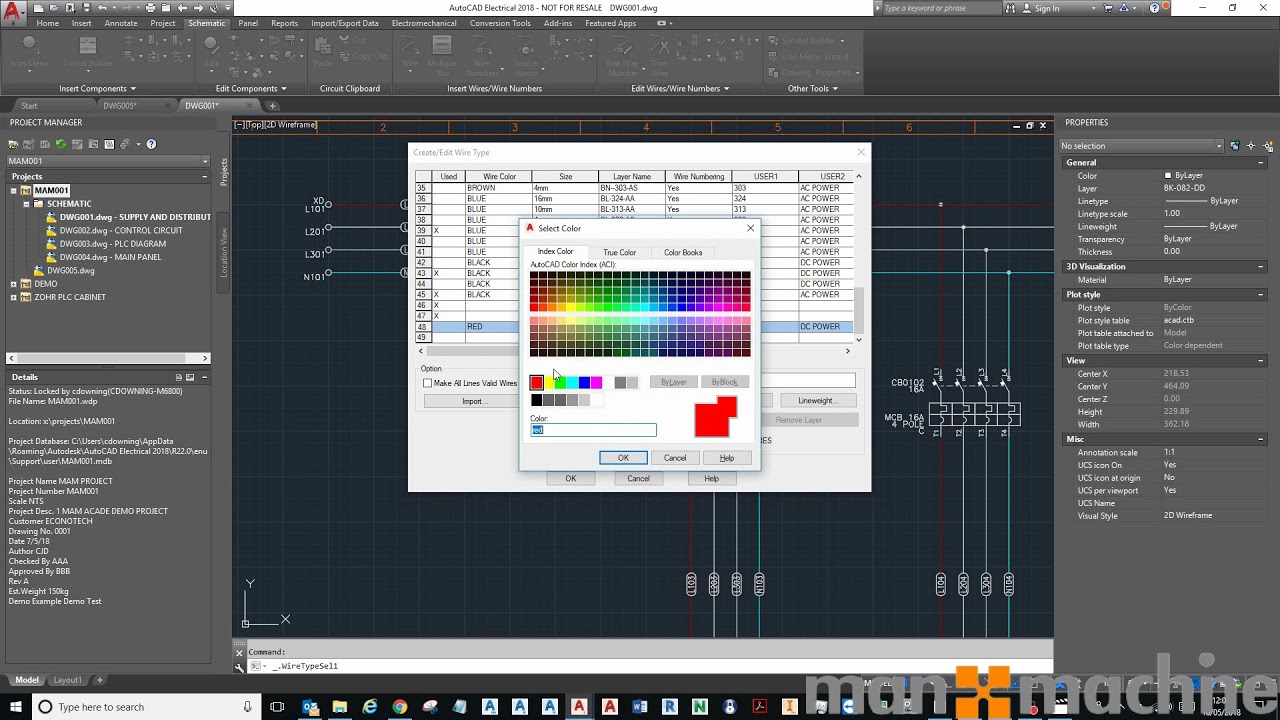The image size is (1280, 720).
Task: Open the Reports ribbon tab
Action: point(284,23)
